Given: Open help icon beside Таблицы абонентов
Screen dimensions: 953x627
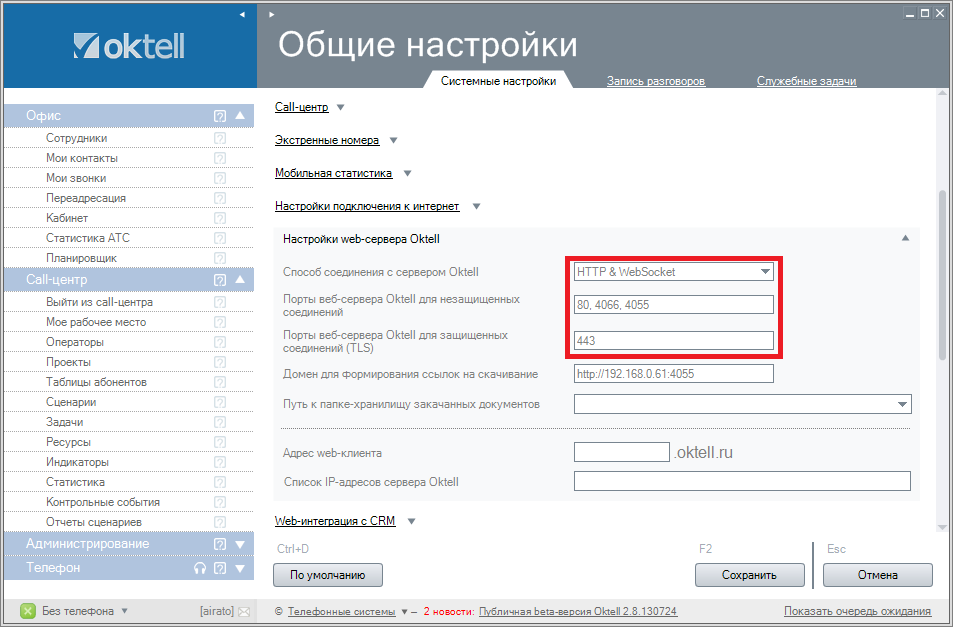Looking at the screenshot, I should pos(220,382).
